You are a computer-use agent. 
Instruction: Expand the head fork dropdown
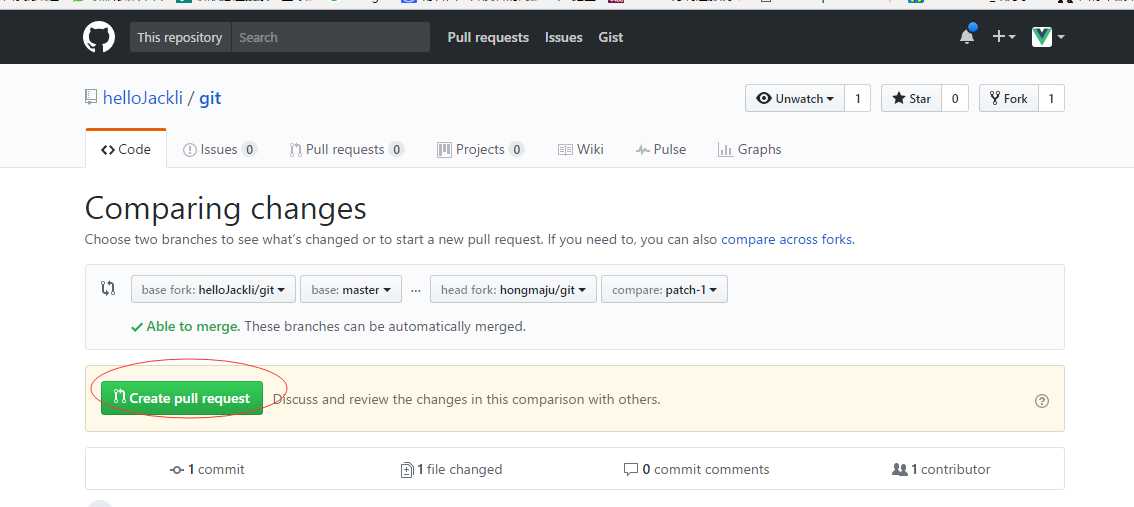click(x=513, y=290)
